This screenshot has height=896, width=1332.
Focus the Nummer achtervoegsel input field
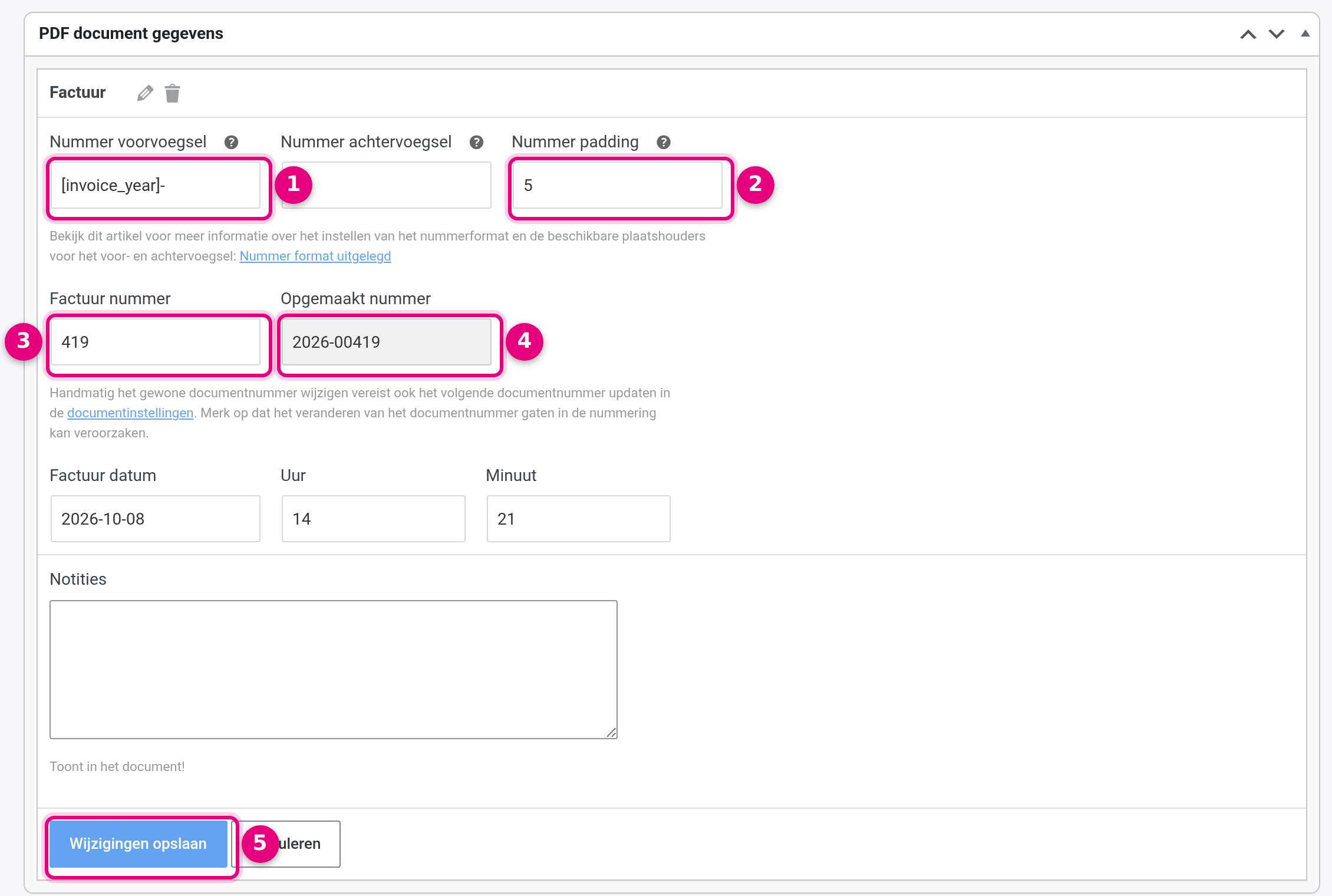[387, 185]
